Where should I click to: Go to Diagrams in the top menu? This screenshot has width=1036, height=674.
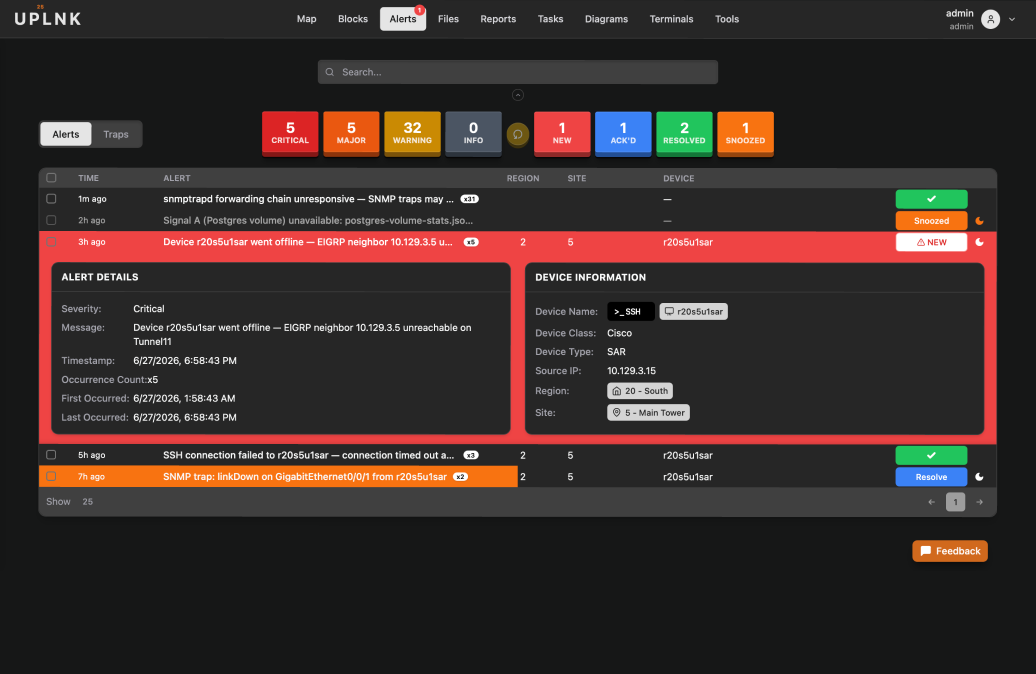click(x=606, y=19)
